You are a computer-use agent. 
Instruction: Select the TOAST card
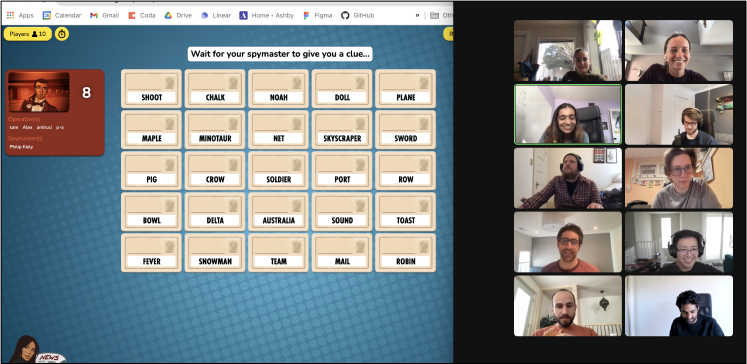pos(405,212)
